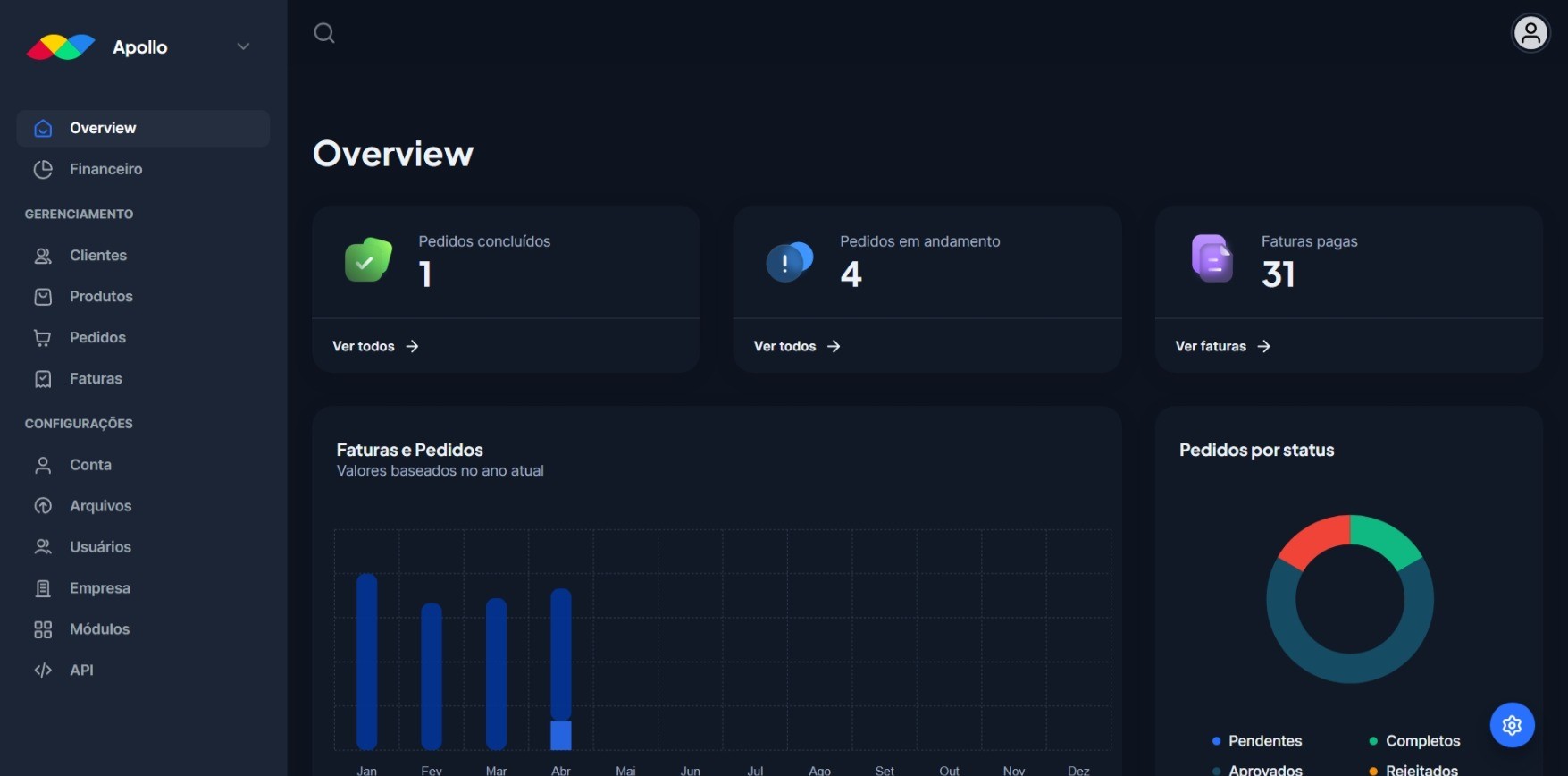1568x776 pixels.
Task: Click the blue alert Pedidos em andamento icon
Action: click(x=789, y=262)
